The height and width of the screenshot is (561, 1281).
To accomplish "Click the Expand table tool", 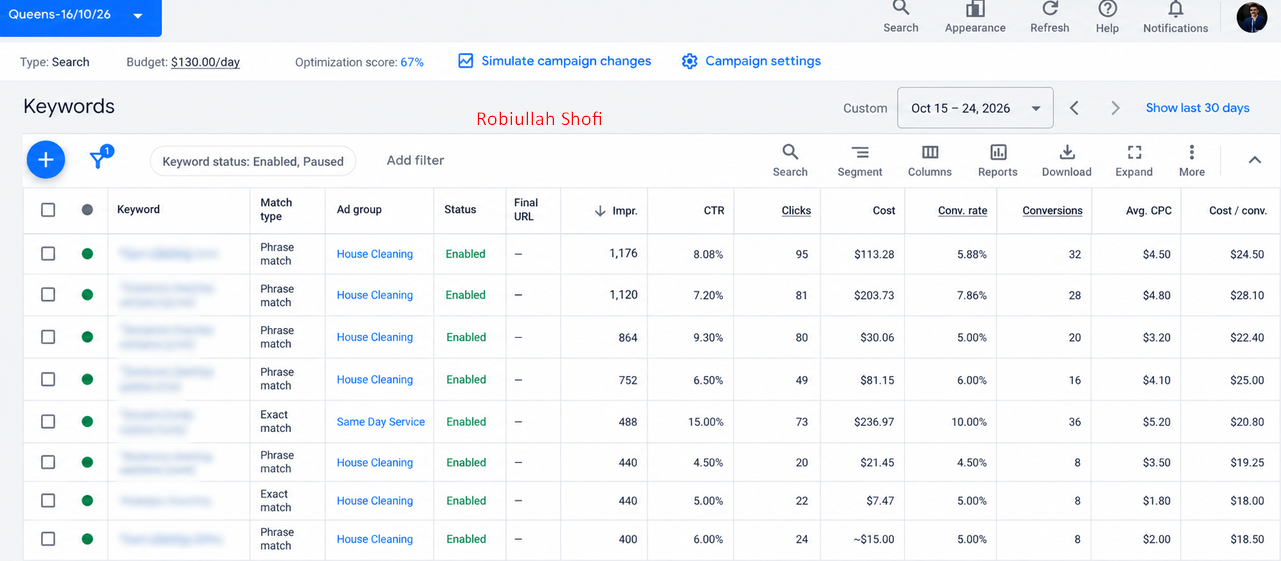I will tap(1134, 152).
